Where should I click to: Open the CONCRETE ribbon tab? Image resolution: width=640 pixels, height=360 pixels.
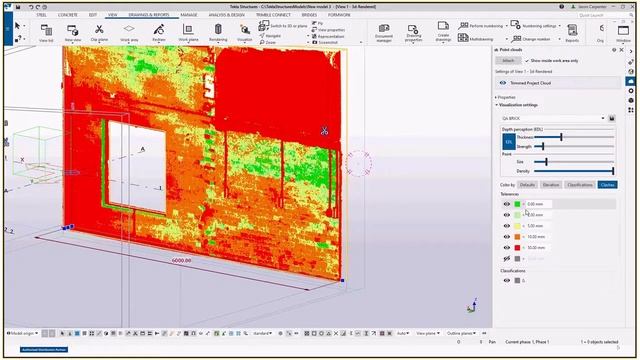pyautogui.click(x=68, y=15)
